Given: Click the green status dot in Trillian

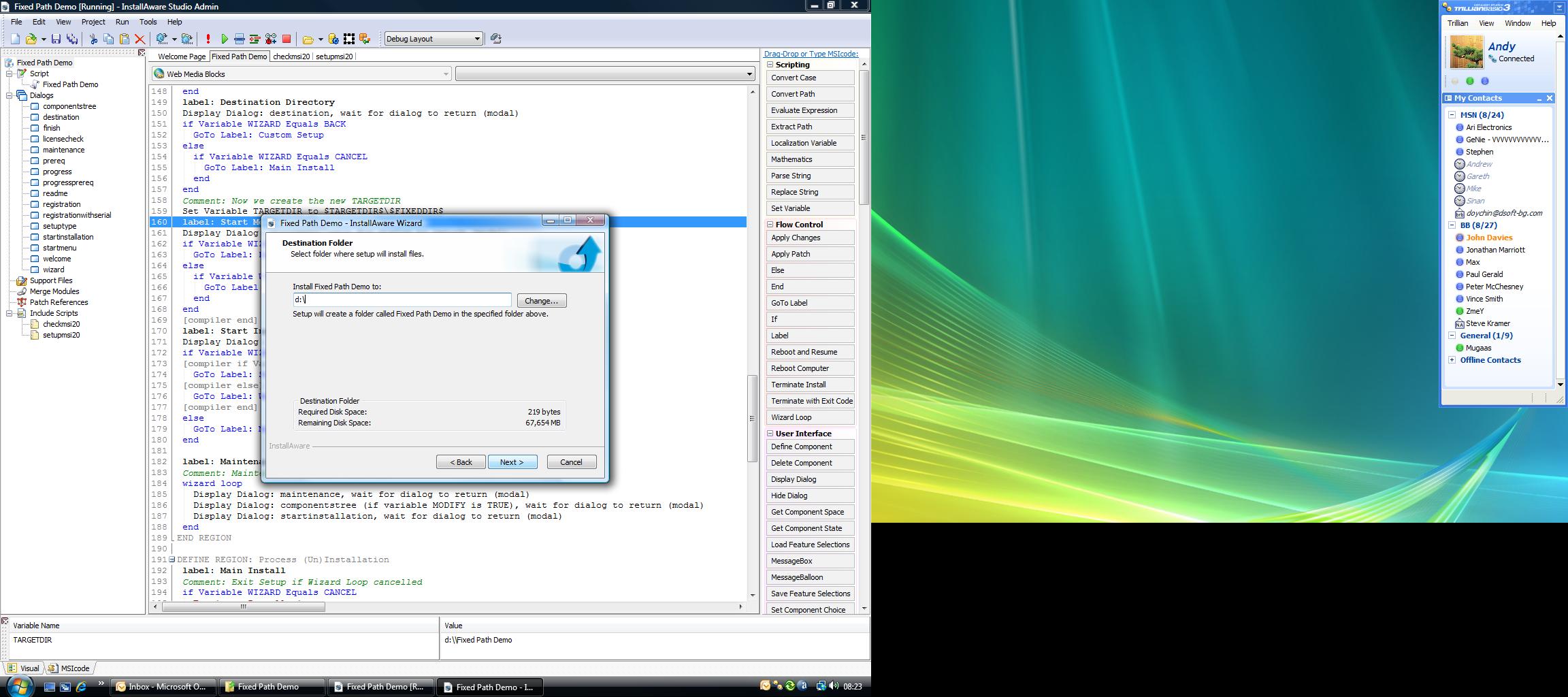Looking at the screenshot, I should click(x=1470, y=81).
